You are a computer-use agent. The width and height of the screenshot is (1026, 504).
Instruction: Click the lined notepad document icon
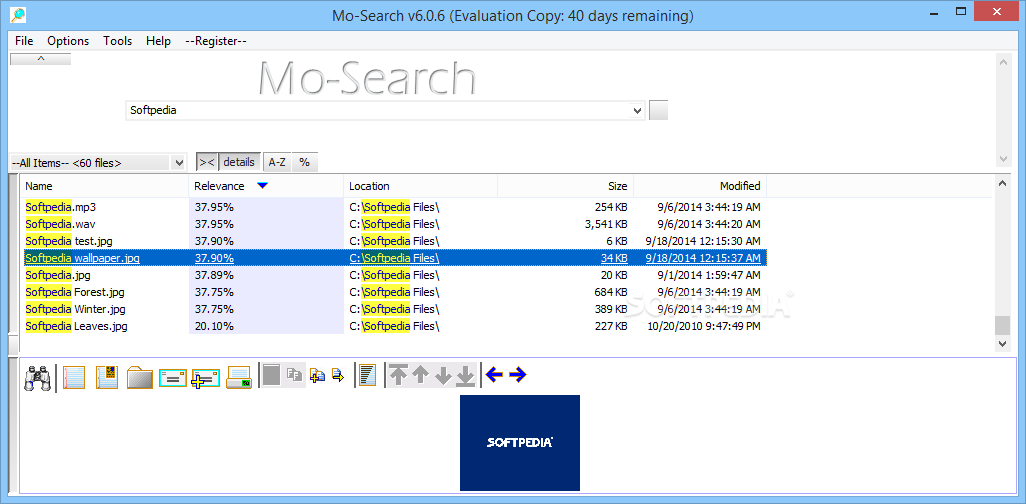[x=74, y=377]
